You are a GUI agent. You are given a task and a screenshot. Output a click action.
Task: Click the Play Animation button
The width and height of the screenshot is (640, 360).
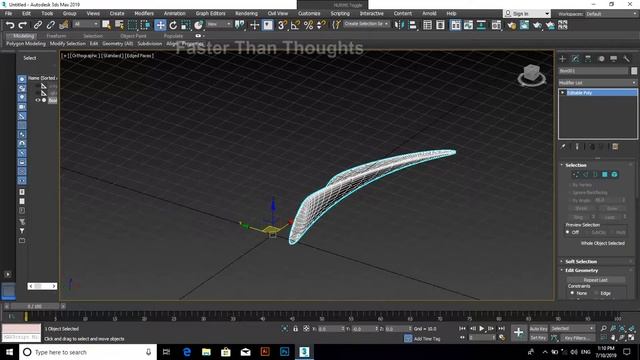coord(482,329)
